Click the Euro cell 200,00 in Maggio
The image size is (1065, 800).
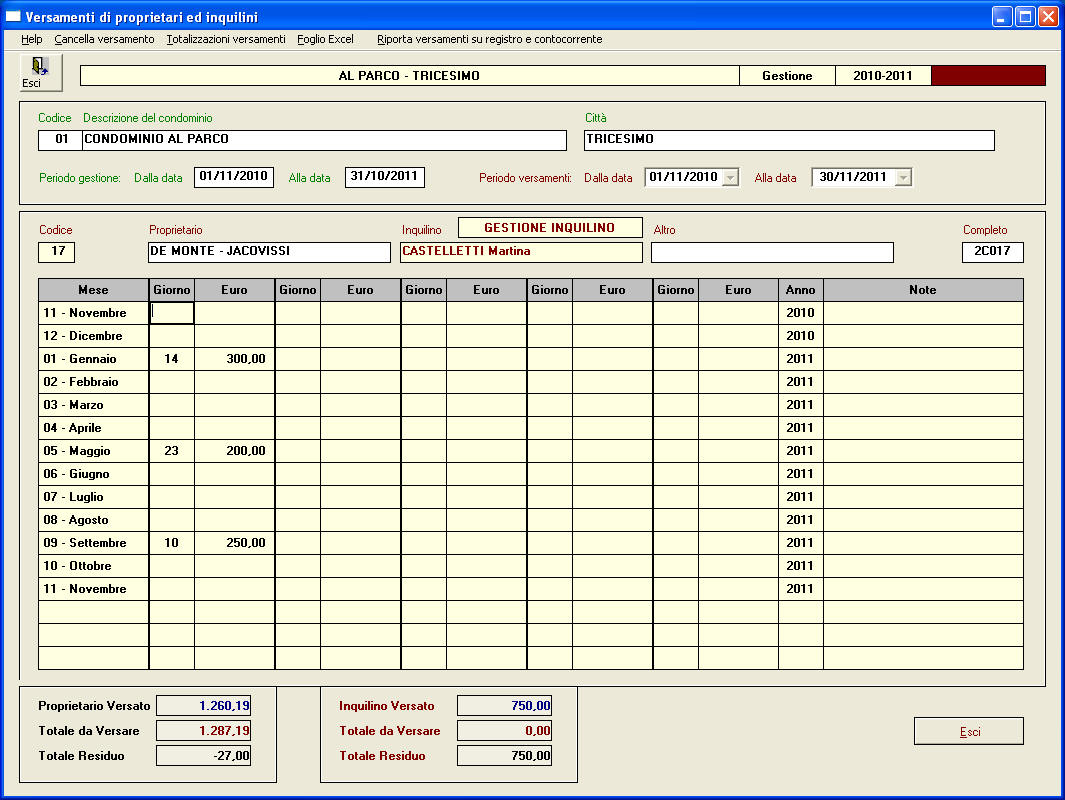(x=235, y=451)
